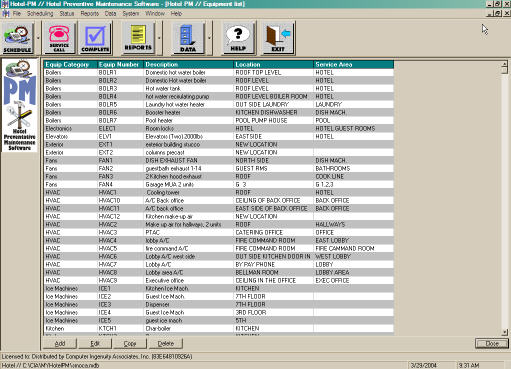Screen dimensions: 511x369
Task: Click the Location column header
Action: click(274, 64)
